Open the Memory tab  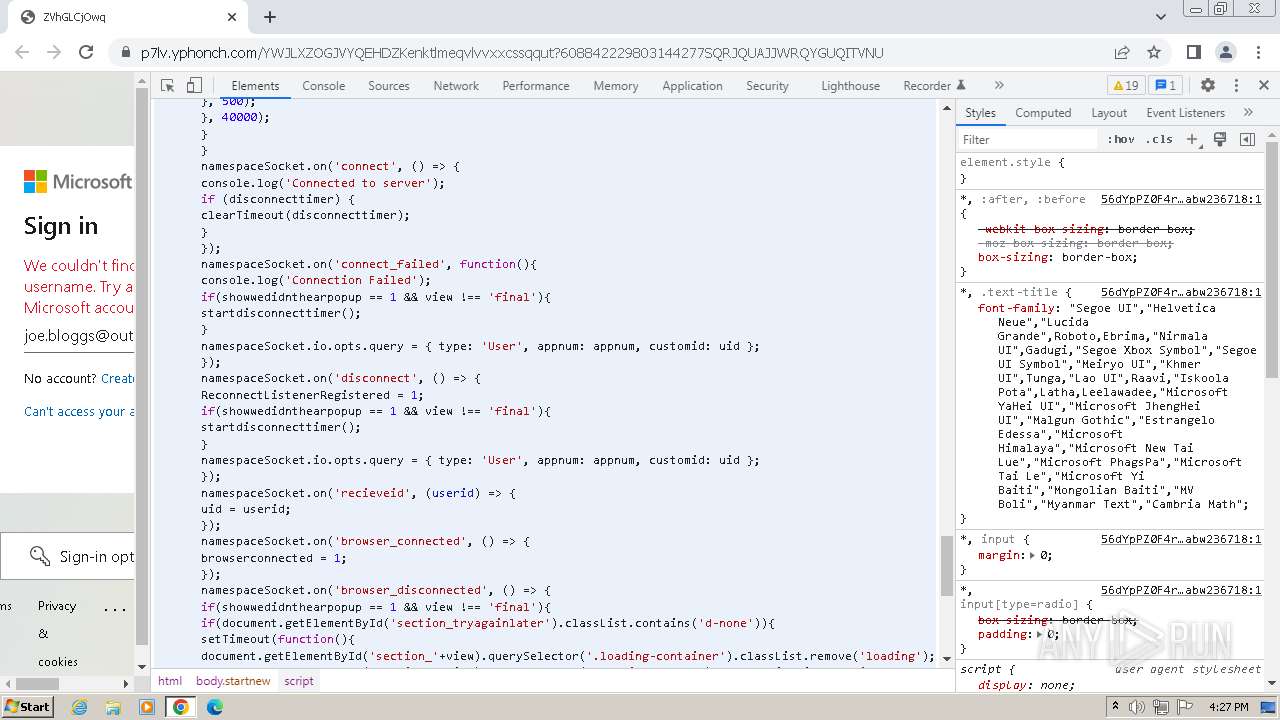(x=616, y=86)
